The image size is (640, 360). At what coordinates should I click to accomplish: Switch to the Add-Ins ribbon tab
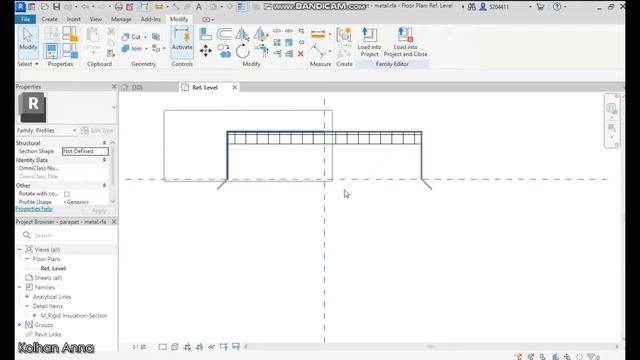point(151,19)
